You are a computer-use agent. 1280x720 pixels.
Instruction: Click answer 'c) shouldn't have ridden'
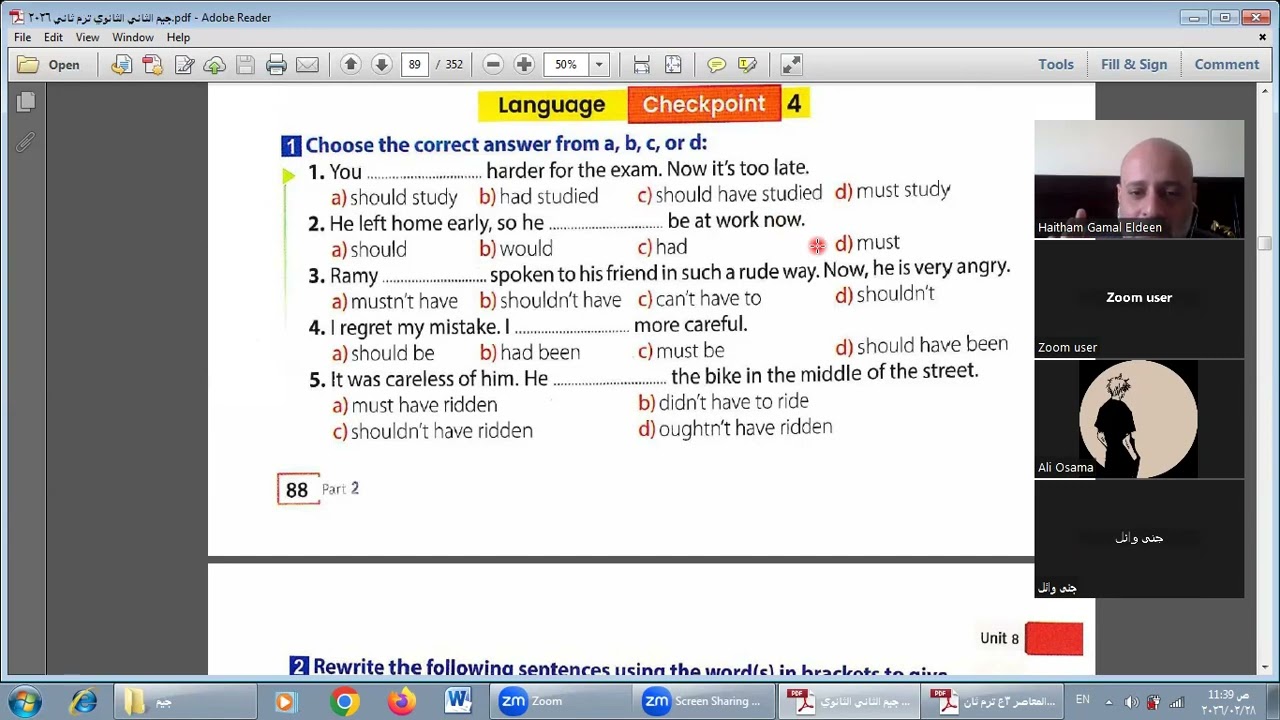point(433,431)
